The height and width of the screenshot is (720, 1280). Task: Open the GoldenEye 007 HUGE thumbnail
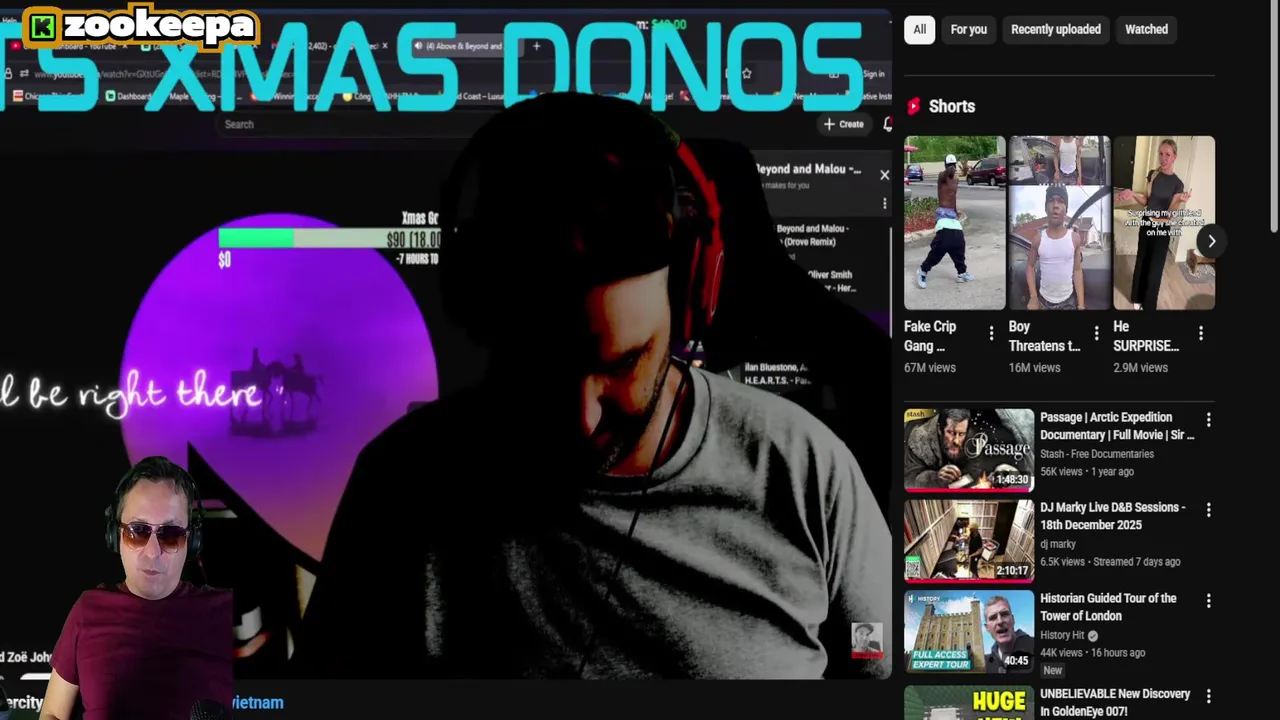(969, 703)
